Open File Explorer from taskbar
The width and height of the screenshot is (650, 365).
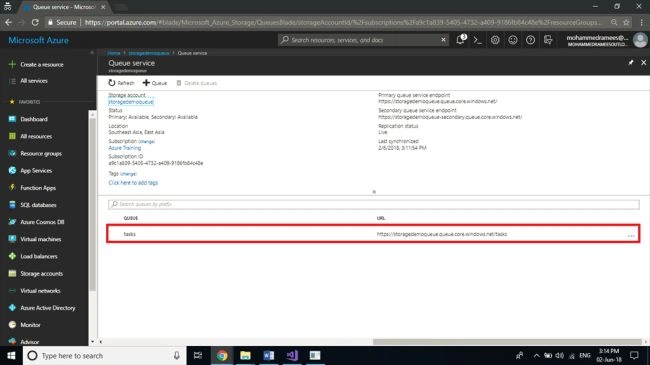coord(245,355)
